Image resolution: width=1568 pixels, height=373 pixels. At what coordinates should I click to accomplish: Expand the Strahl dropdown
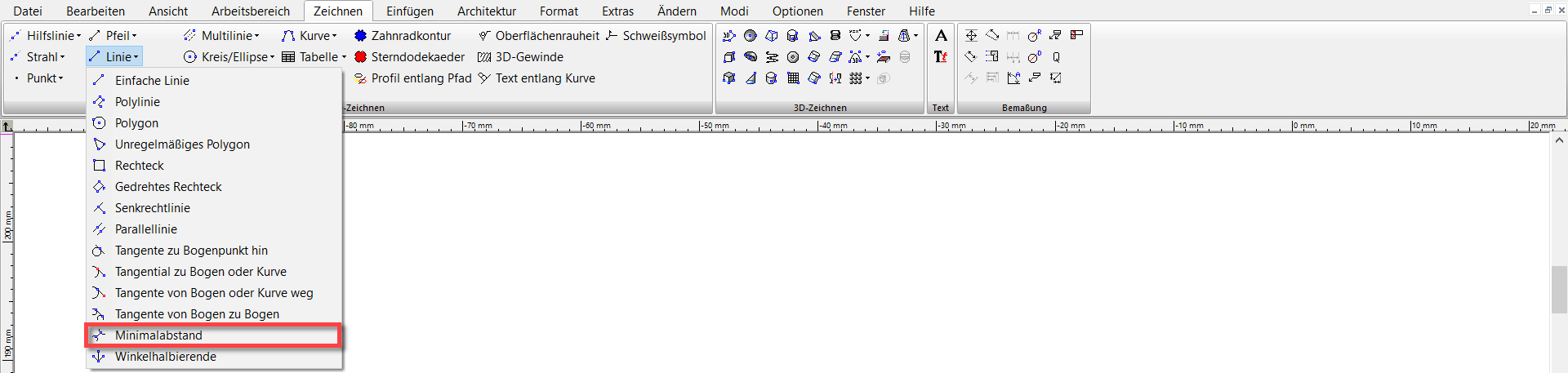(x=37, y=57)
